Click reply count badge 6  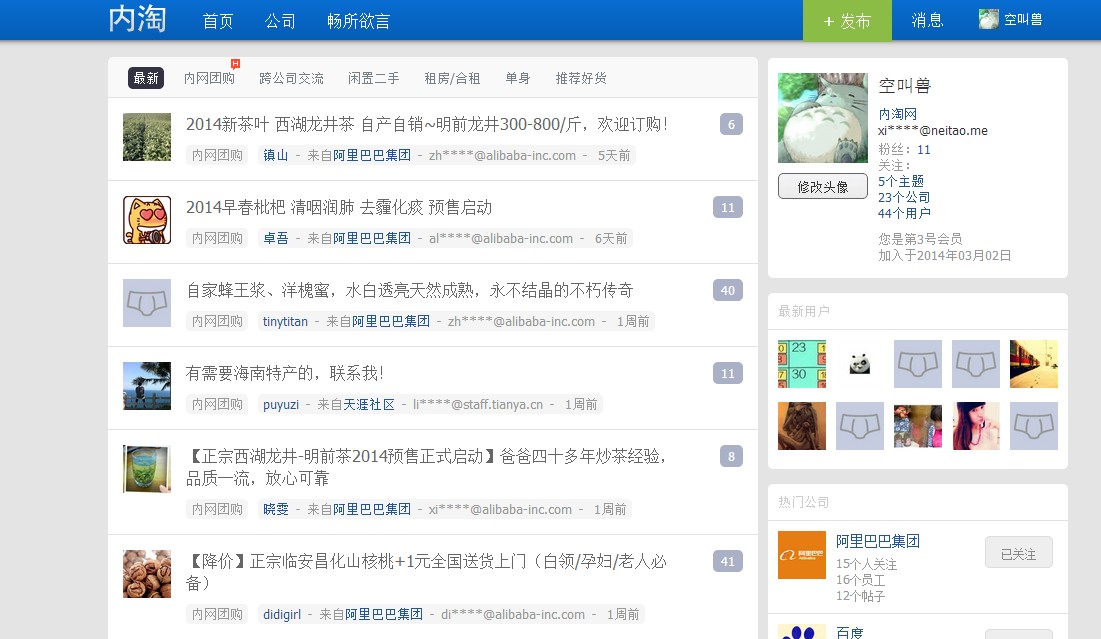[731, 124]
